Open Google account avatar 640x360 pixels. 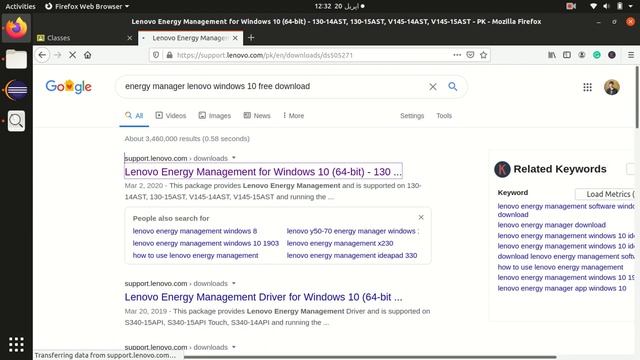click(611, 87)
